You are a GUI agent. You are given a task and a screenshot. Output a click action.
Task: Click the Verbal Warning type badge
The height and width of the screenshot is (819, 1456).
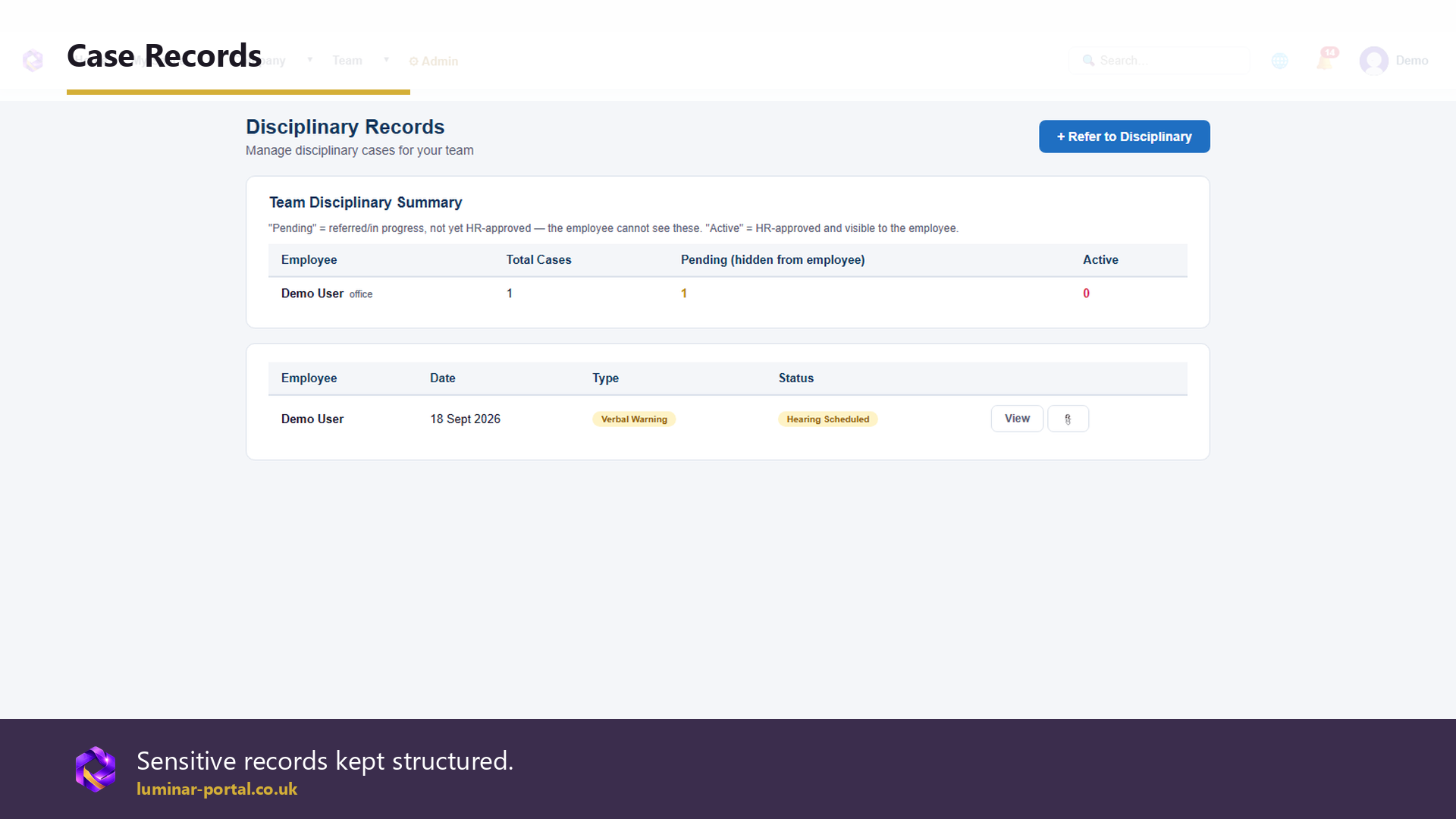634,419
